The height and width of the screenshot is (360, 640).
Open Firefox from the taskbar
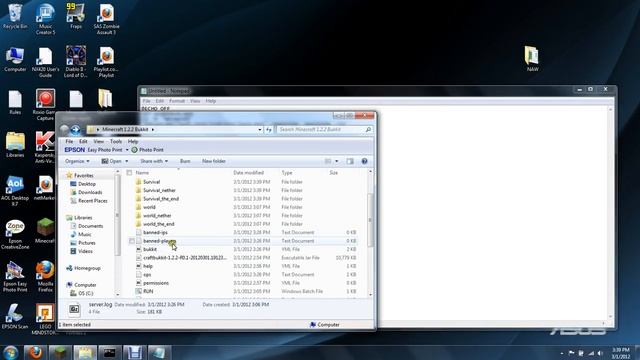(x=35, y=352)
